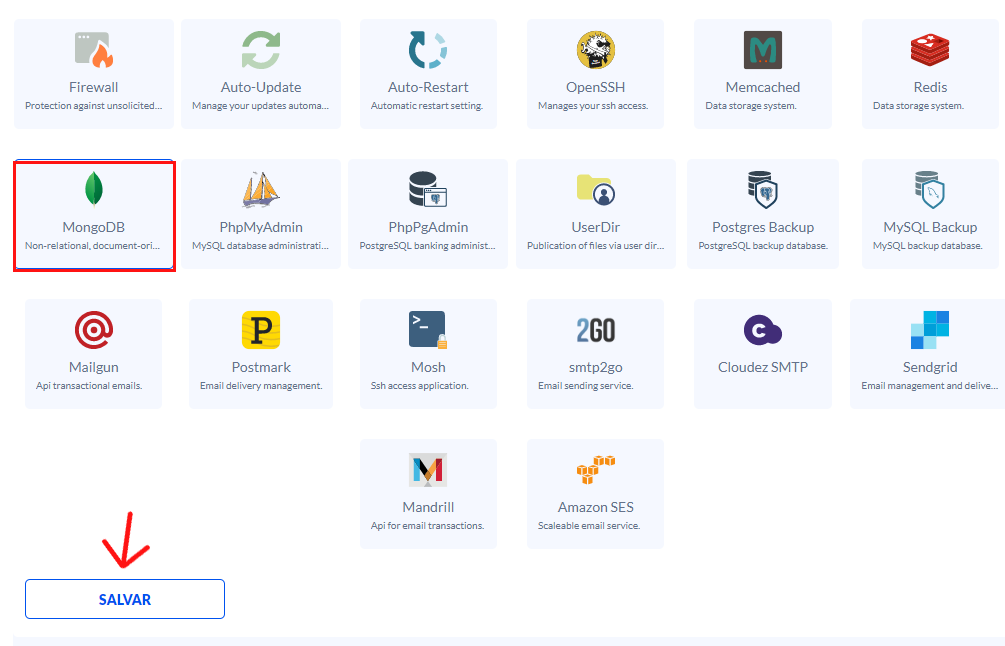
Task: Click the Auto-Restart circular arrow icon
Action: (x=428, y=50)
